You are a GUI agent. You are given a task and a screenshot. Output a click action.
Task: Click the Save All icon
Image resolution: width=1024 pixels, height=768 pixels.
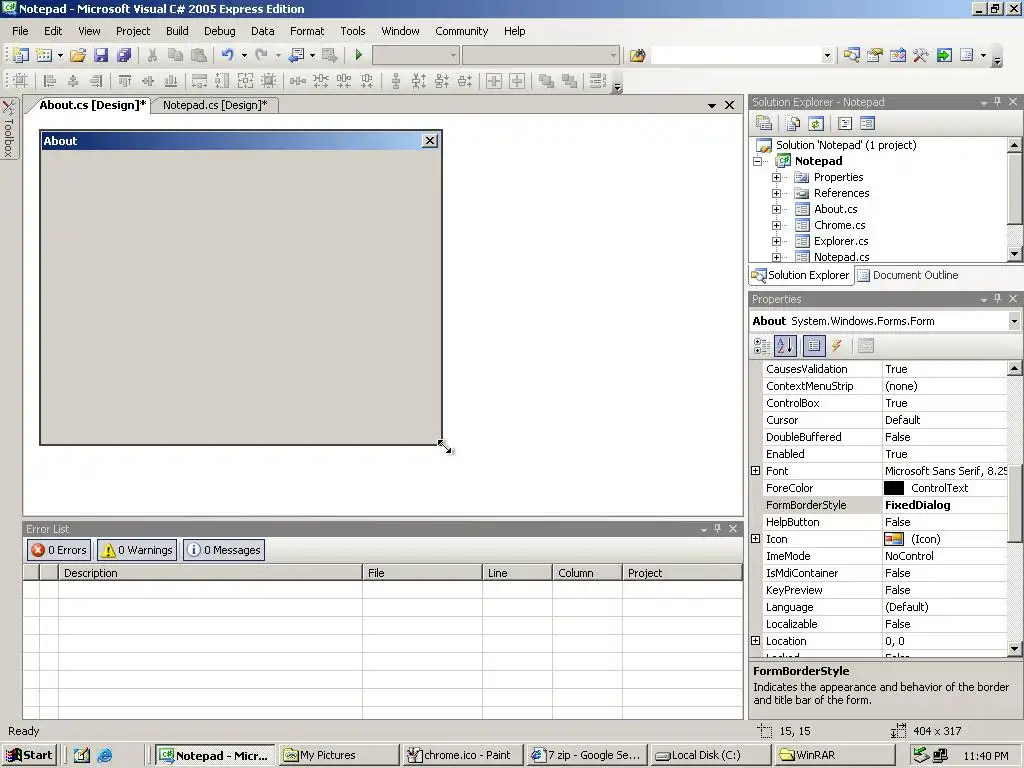tap(124, 56)
